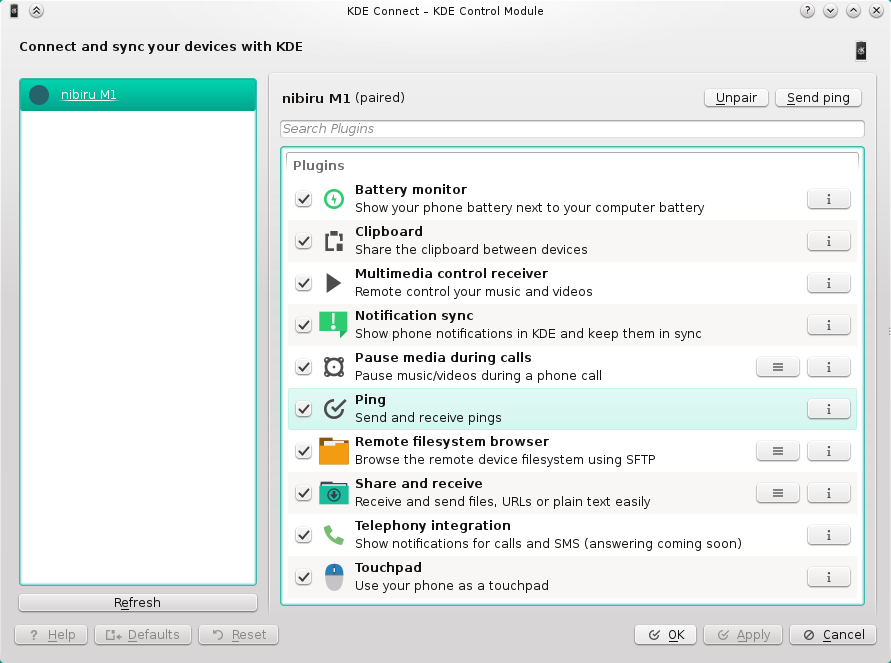Click 'Share the clipboard between devices' description
Screen dimensions: 891x663
click(x=471, y=249)
